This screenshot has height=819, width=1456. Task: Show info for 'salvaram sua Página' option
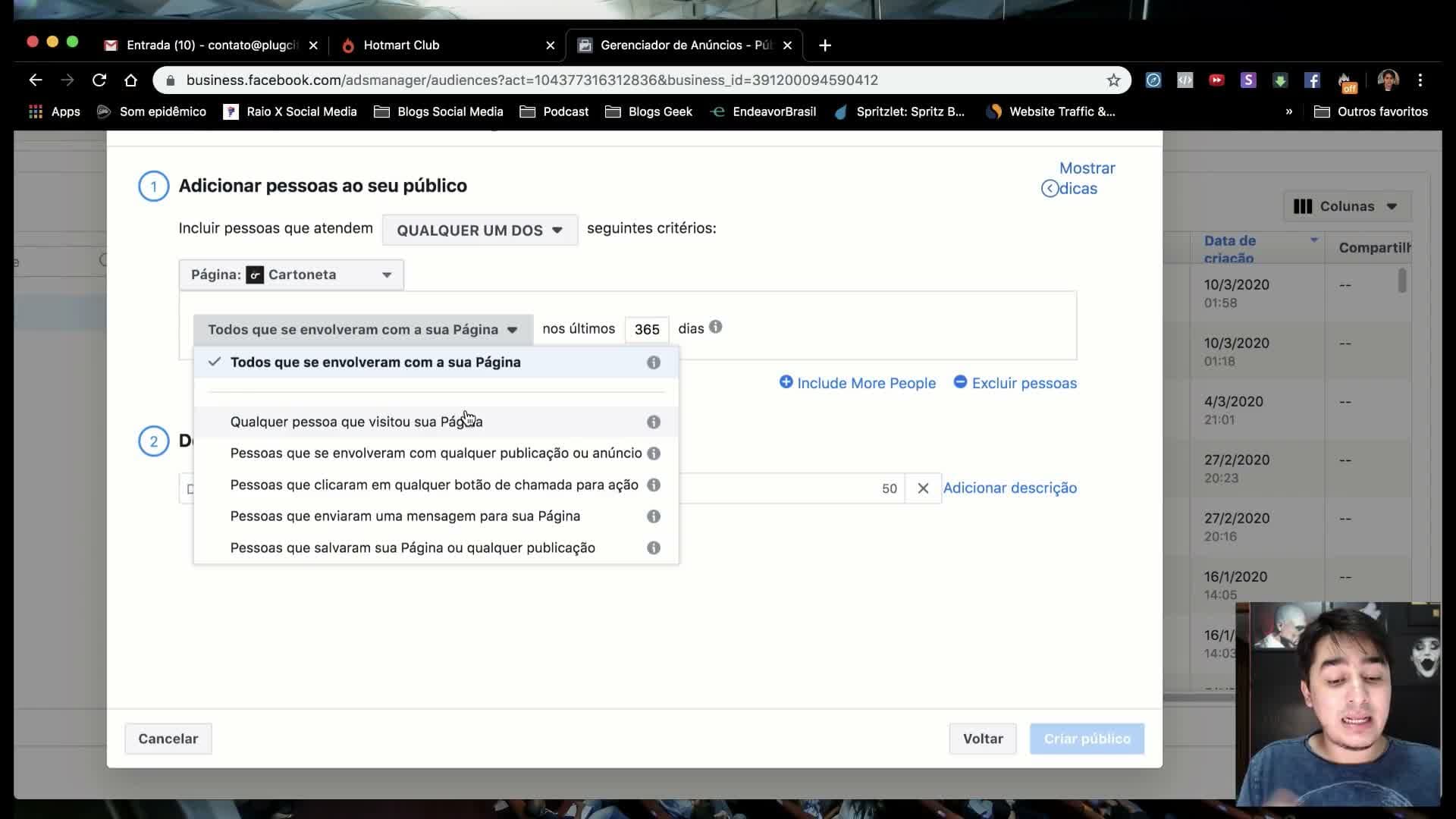pyautogui.click(x=654, y=548)
